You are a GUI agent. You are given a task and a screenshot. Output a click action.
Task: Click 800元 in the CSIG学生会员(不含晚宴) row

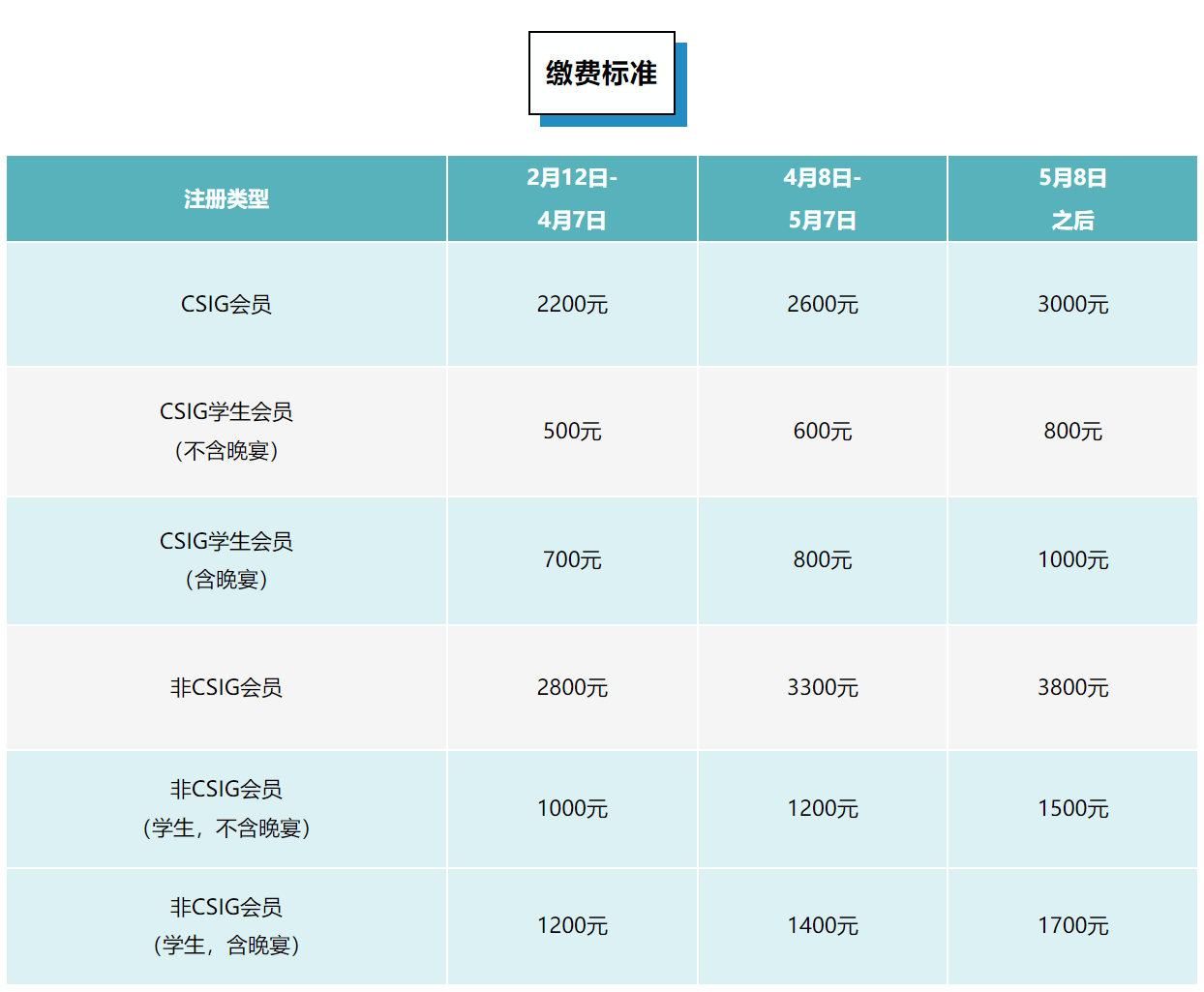point(1072,432)
